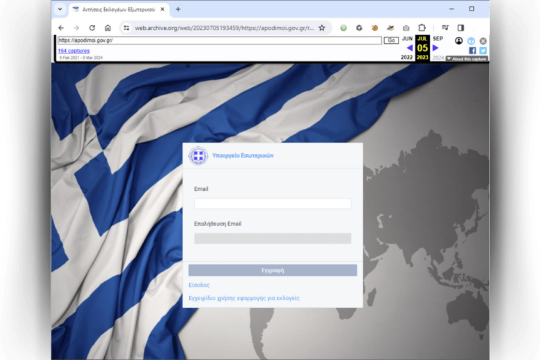This screenshot has height=360, width=540.
Task: Open the Extensions puzzle-piece menu
Action: (x=422, y=28)
